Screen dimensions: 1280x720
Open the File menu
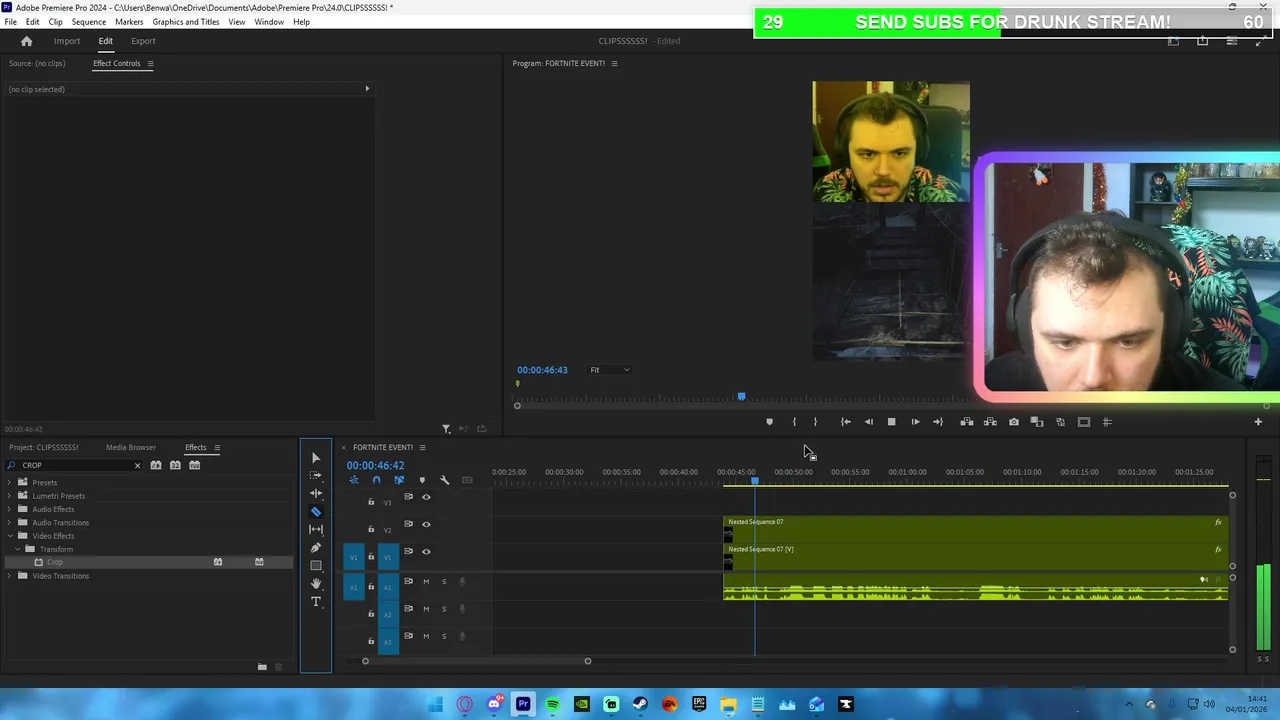10,22
